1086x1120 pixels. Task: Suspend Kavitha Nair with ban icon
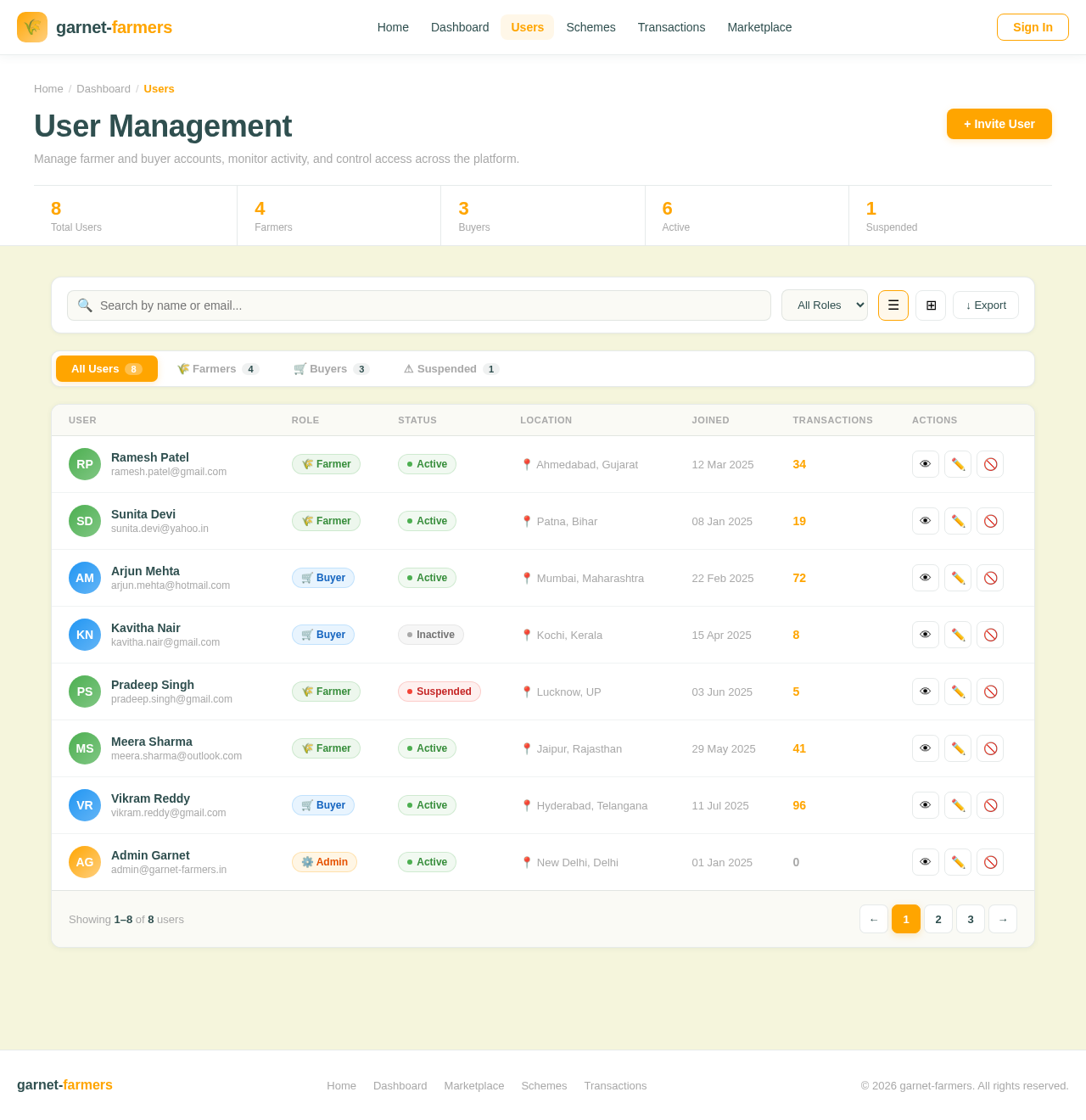point(990,635)
